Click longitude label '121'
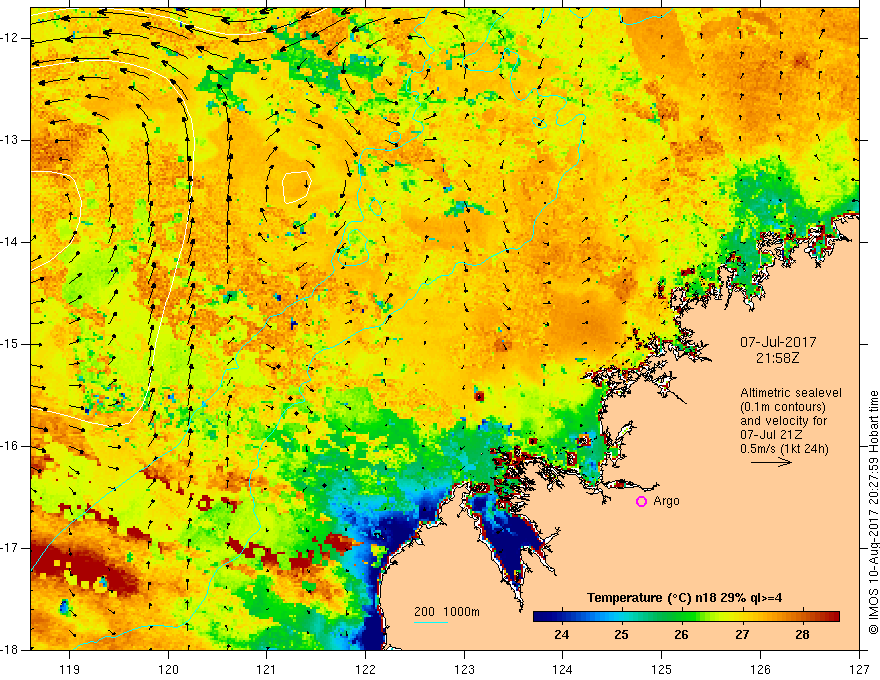 click(x=267, y=669)
